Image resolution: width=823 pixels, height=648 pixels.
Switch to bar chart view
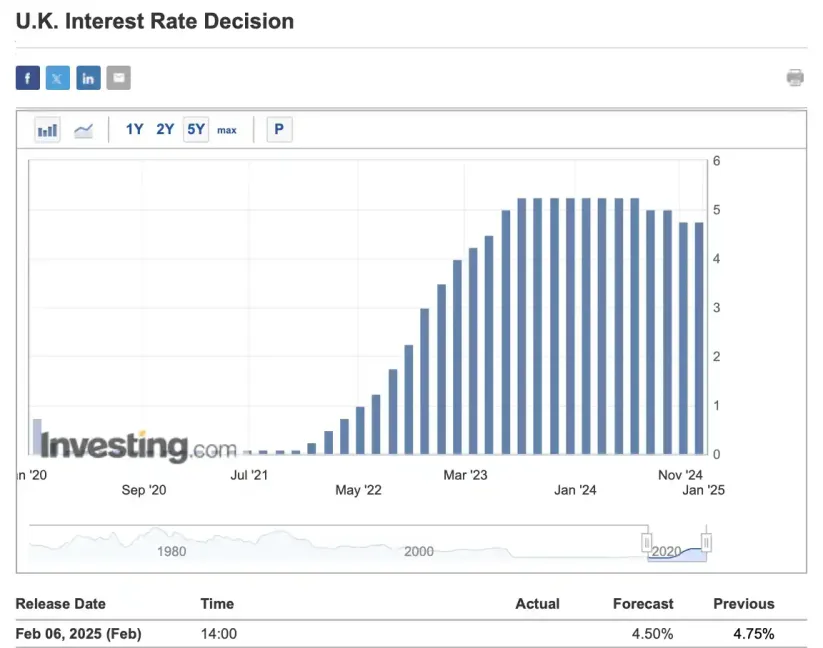click(47, 130)
